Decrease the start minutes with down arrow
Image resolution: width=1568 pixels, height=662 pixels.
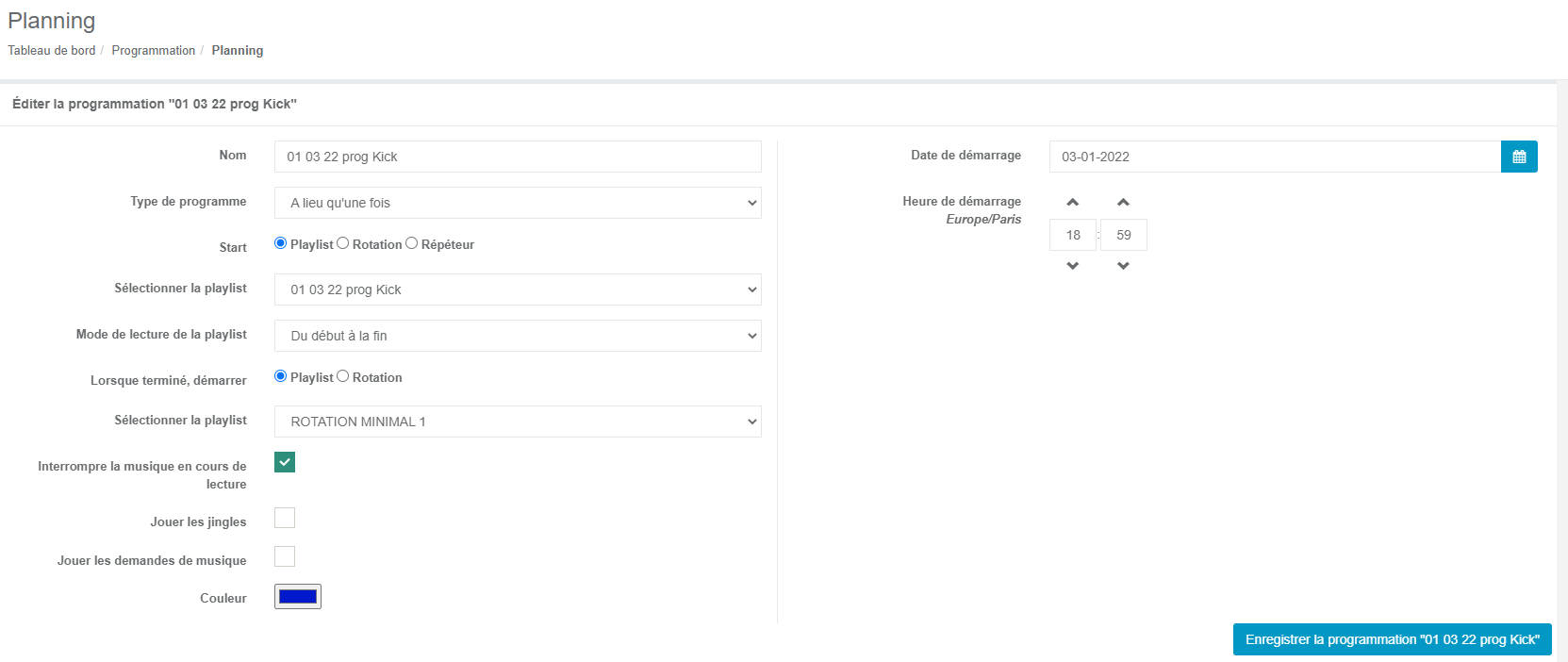[x=1123, y=266]
